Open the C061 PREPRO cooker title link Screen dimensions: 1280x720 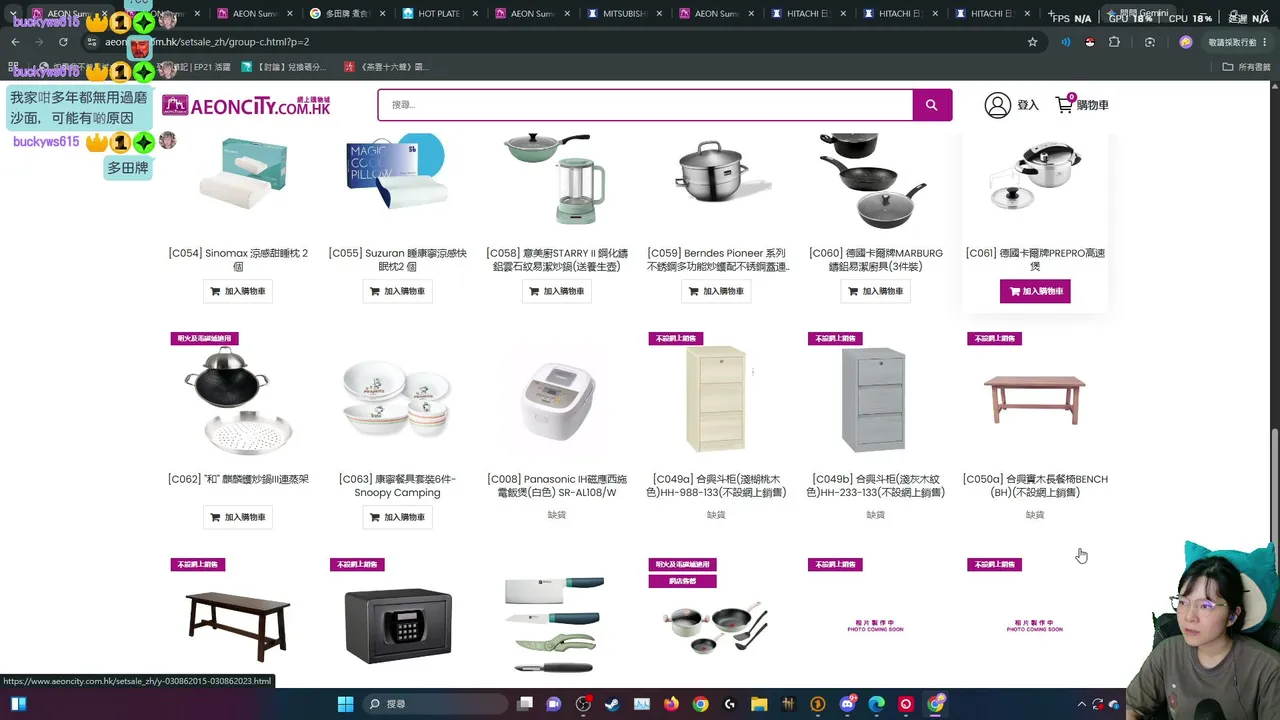(x=1035, y=260)
